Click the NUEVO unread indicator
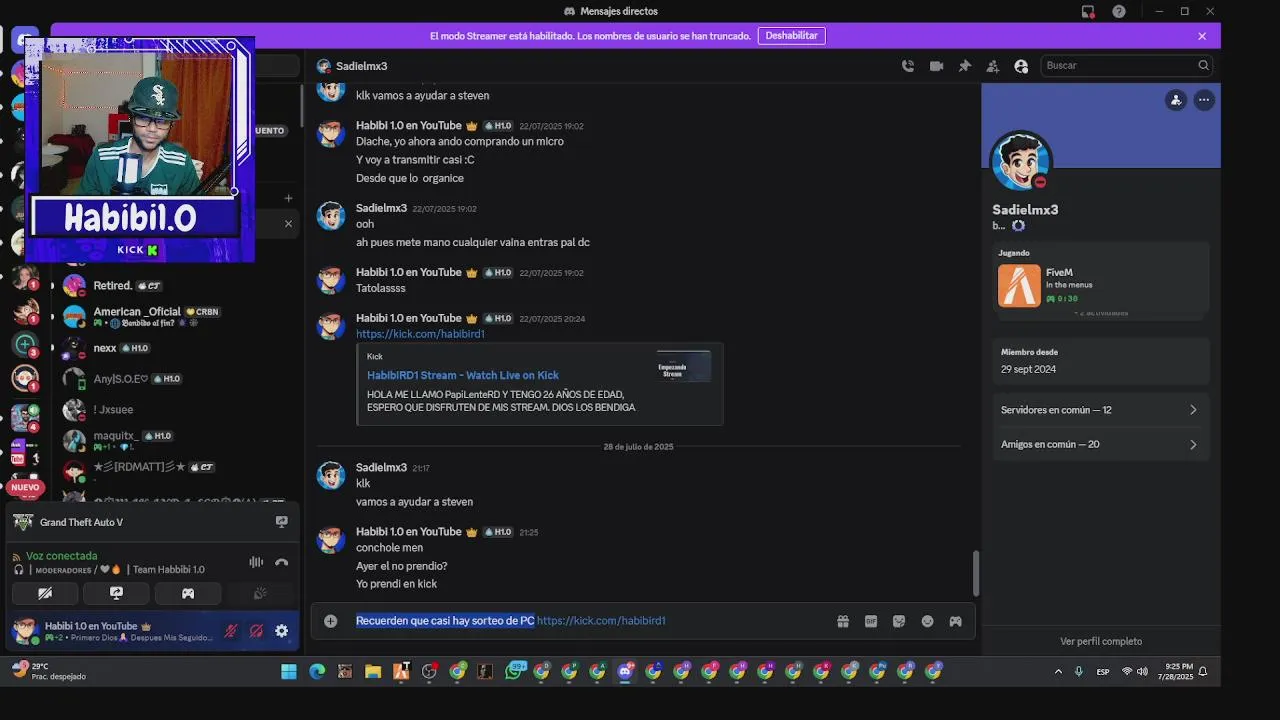The width and height of the screenshot is (1280, 720). coord(25,487)
